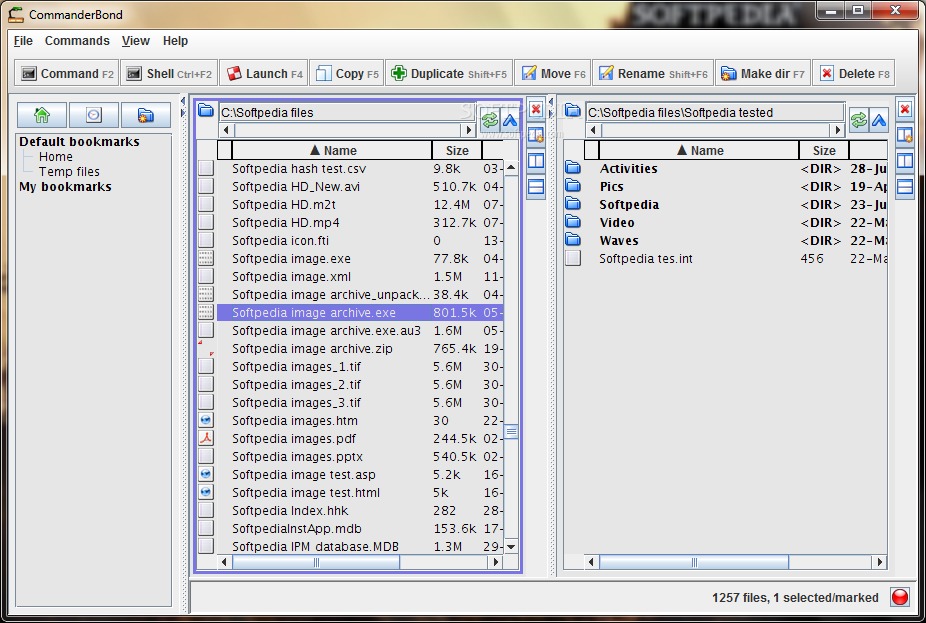The height and width of the screenshot is (623, 926).
Task: Select the Default bookmarks tree node
Action: pos(79,142)
